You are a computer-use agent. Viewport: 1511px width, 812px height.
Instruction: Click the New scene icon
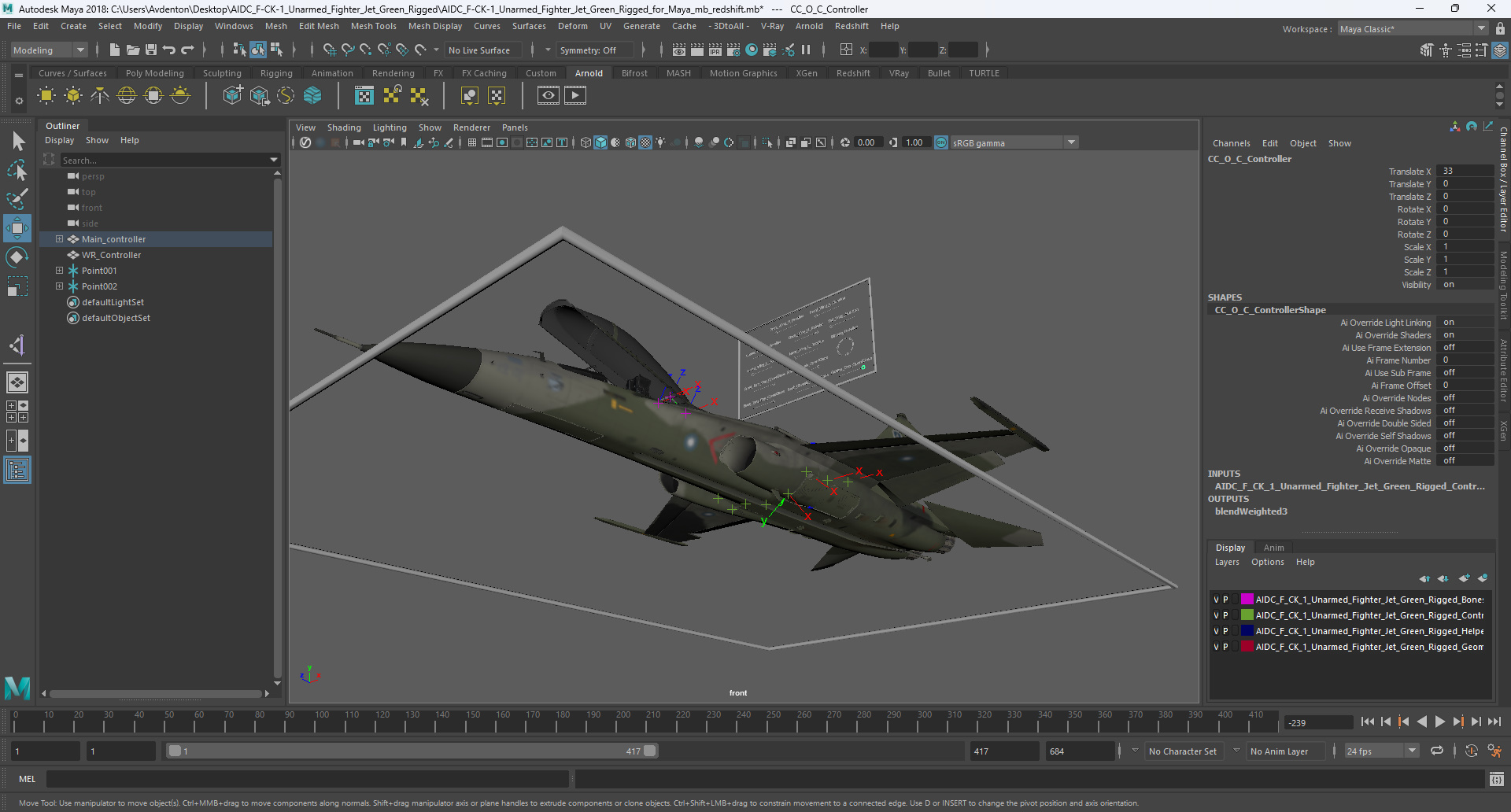click(115, 50)
